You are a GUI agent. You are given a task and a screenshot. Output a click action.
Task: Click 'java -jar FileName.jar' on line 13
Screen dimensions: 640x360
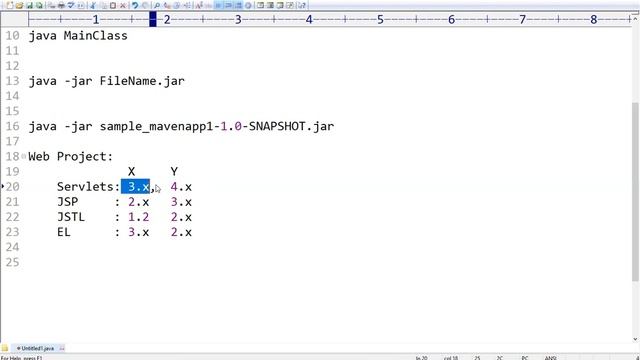(107, 81)
